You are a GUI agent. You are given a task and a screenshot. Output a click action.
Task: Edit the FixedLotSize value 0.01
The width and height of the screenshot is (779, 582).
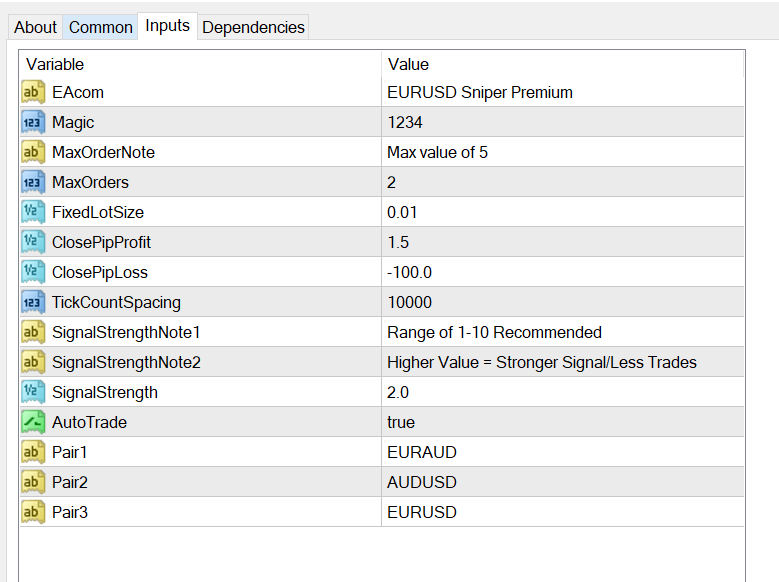563,212
